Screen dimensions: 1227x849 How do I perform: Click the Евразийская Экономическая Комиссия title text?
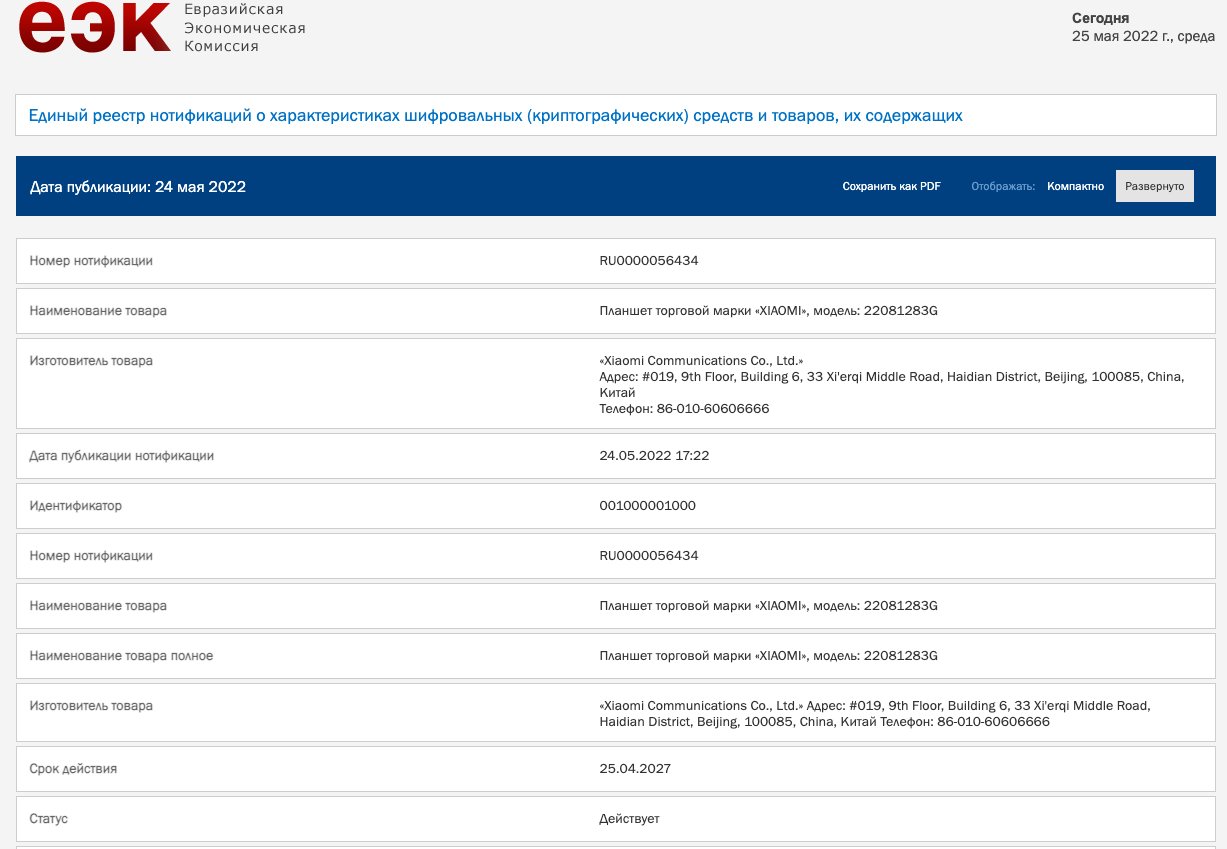245,27
